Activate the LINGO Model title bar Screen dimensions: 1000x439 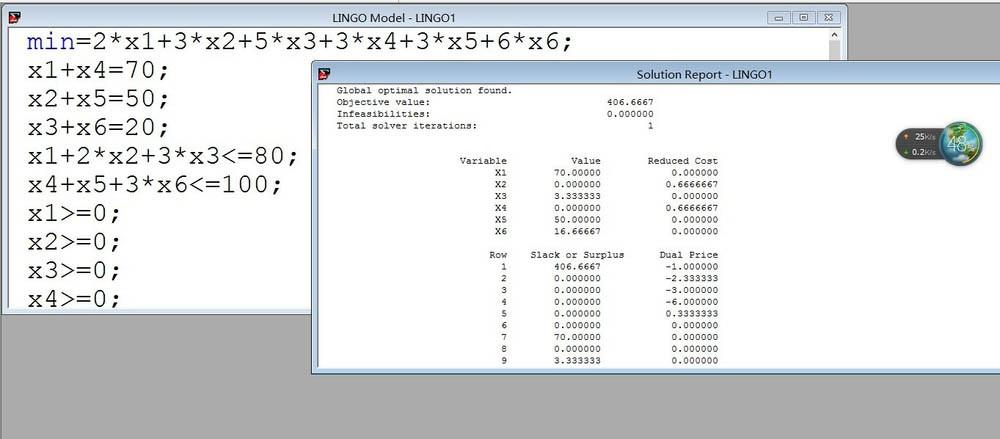400,17
